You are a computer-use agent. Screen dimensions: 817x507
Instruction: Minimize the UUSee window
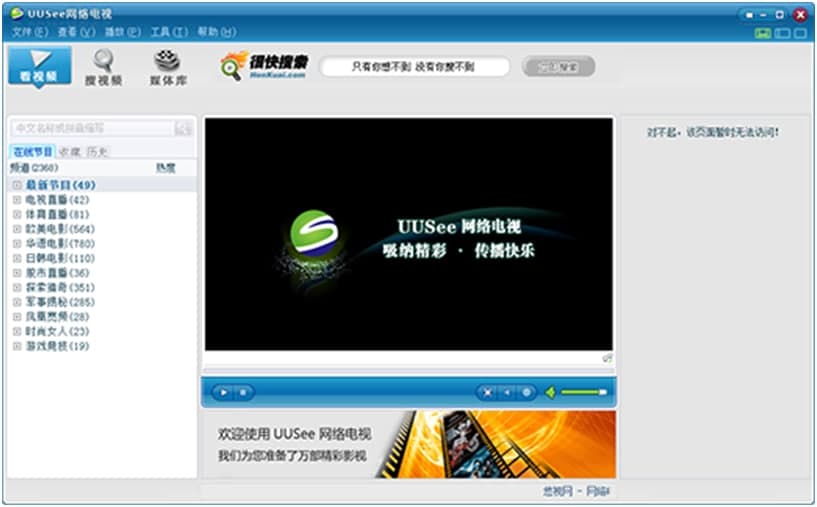point(763,15)
